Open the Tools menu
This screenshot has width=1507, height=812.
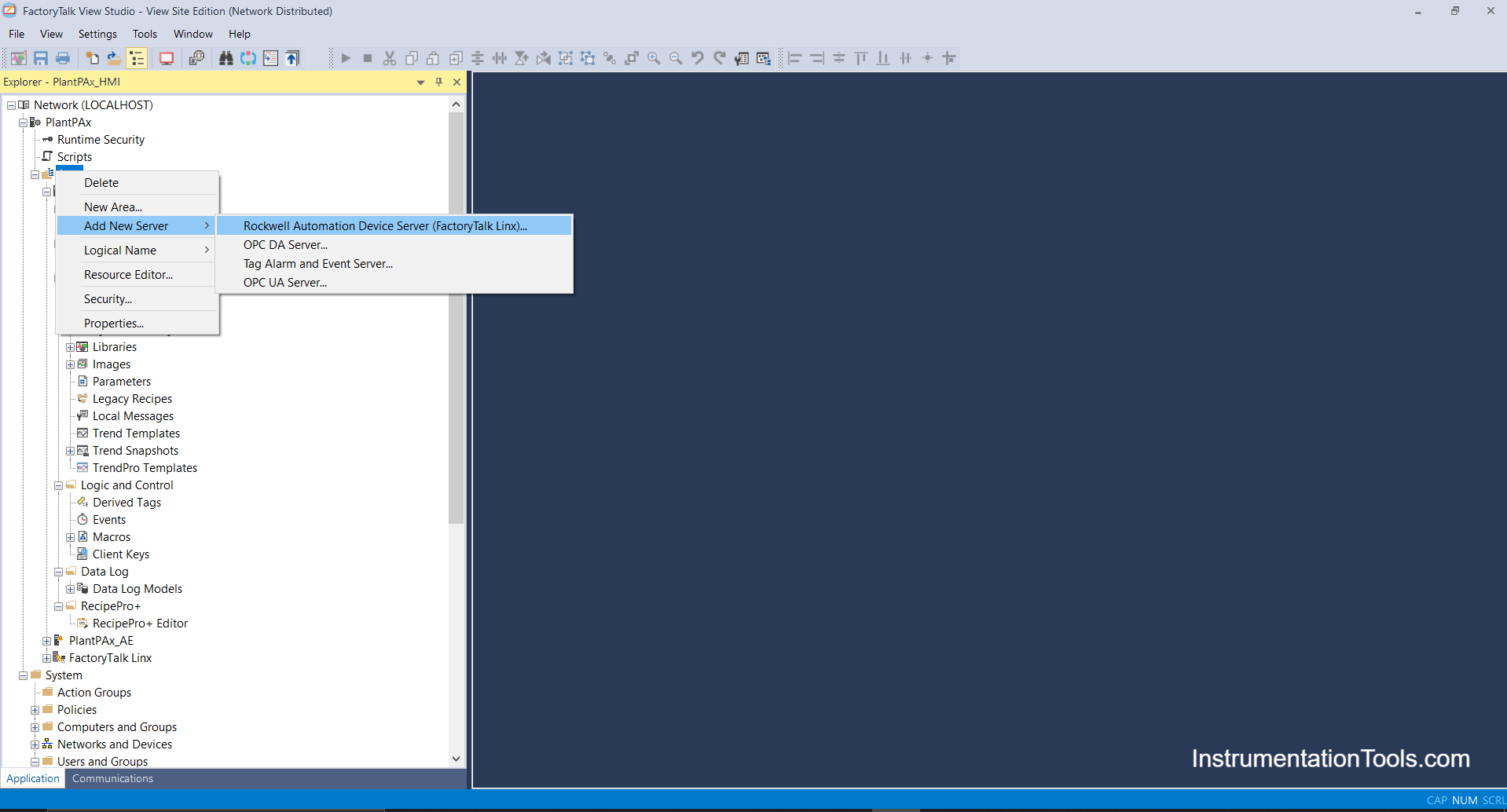(x=145, y=34)
